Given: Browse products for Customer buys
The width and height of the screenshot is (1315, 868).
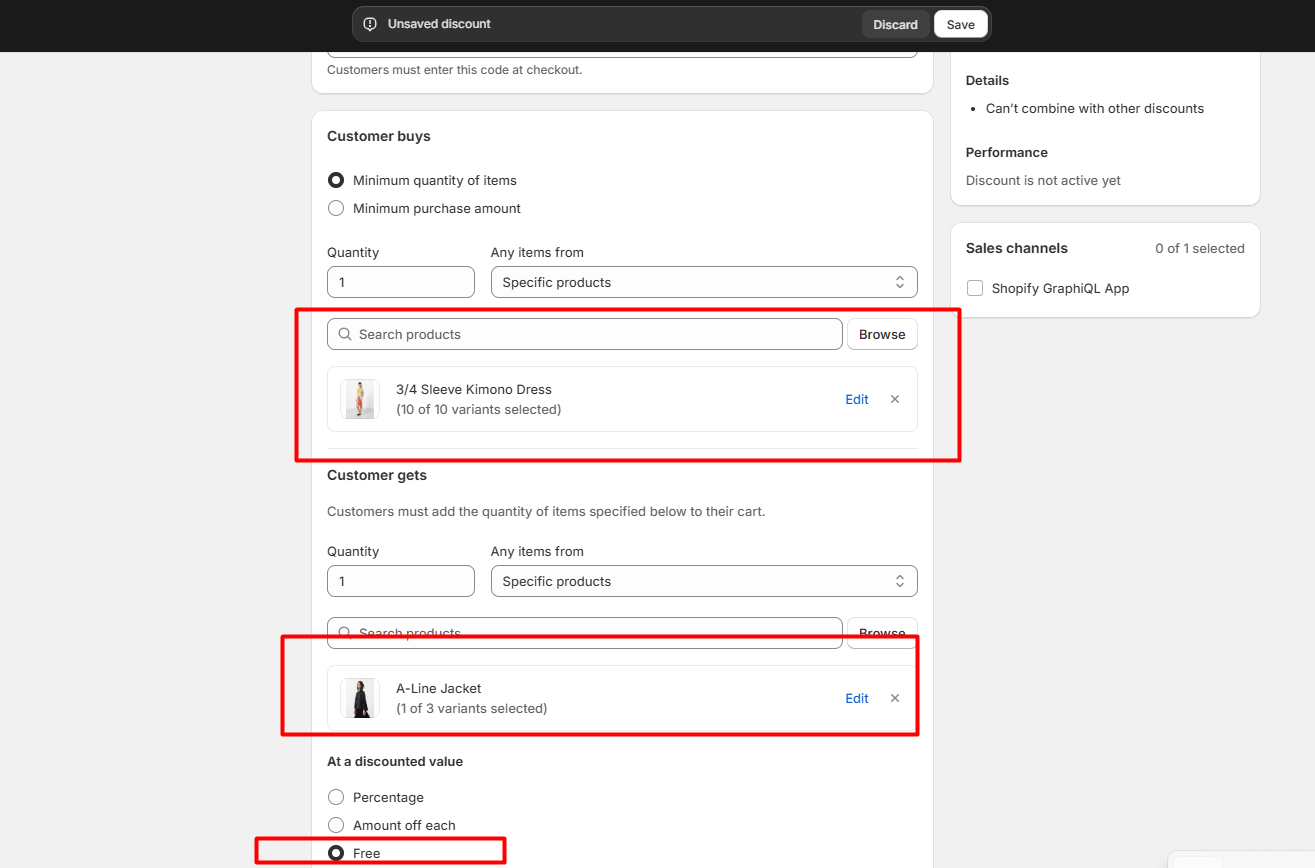Looking at the screenshot, I should point(882,334).
